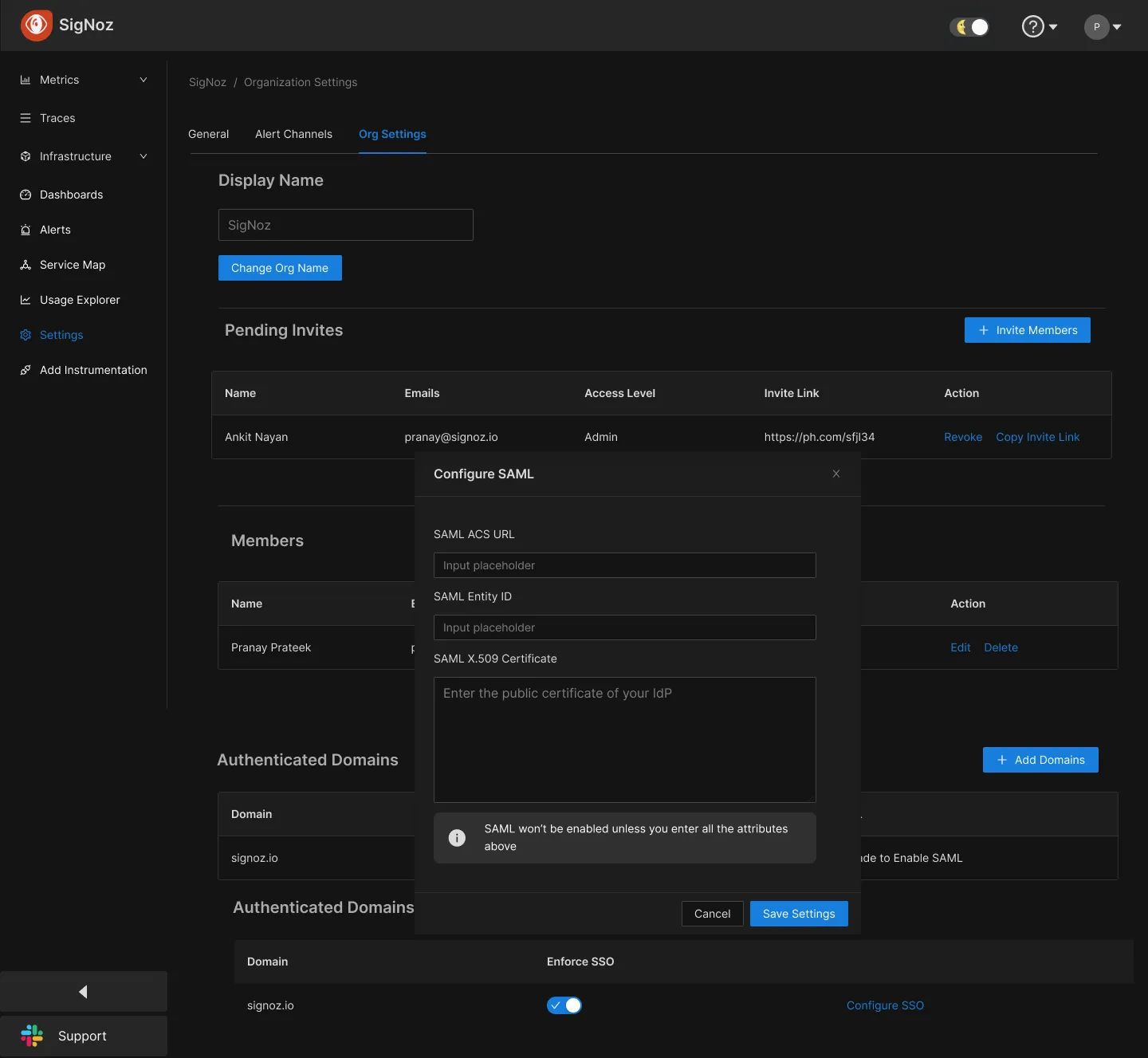
Task: Switch to the Alert Channels tab
Action: tap(293, 134)
